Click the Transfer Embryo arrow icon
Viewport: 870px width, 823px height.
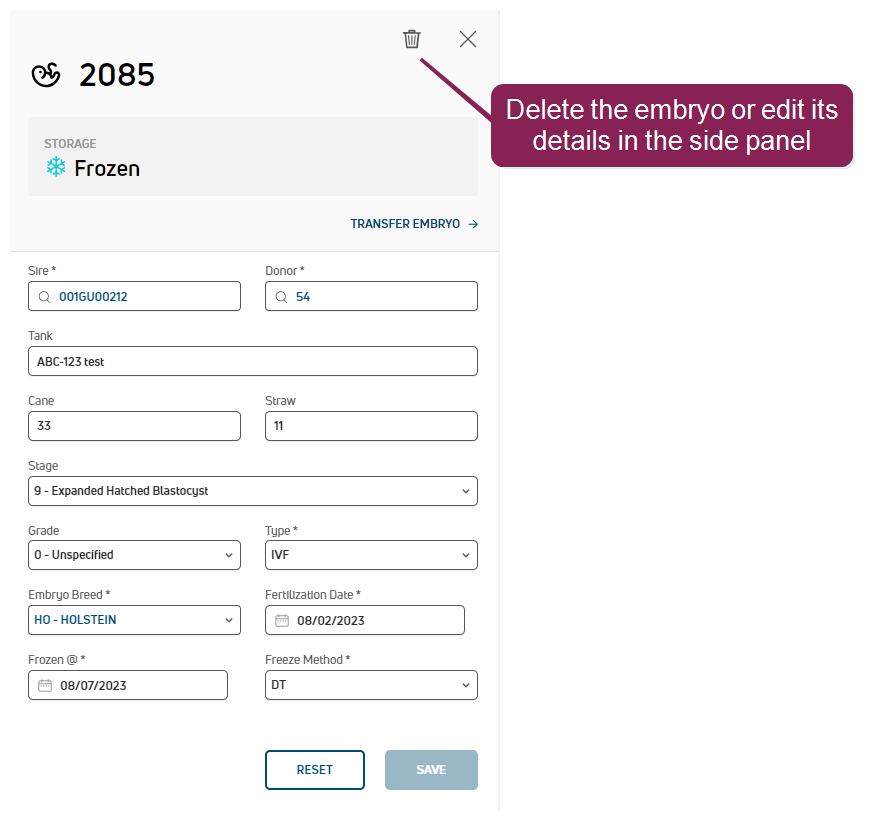[x=473, y=224]
